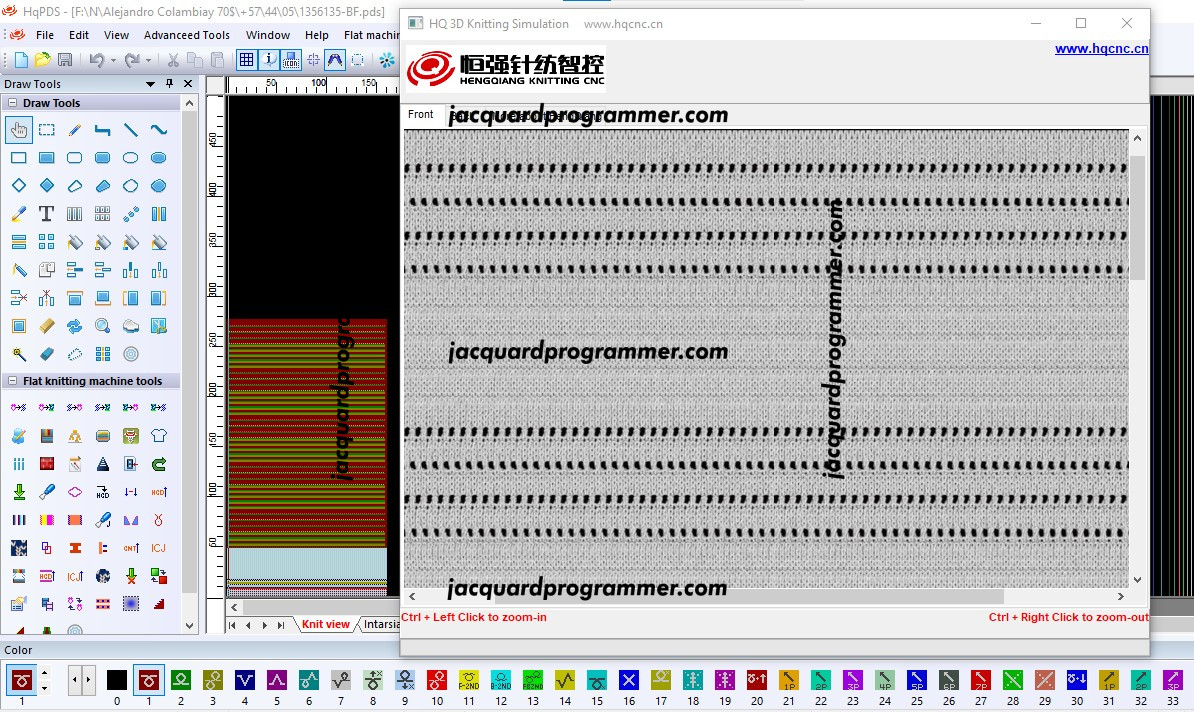Open the Redo history dropdown arrow
1194x712 pixels.
[148, 59]
